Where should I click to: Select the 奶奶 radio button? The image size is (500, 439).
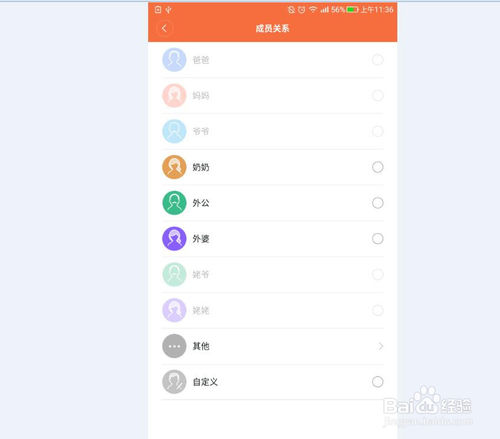pyautogui.click(x=378, y=167)
